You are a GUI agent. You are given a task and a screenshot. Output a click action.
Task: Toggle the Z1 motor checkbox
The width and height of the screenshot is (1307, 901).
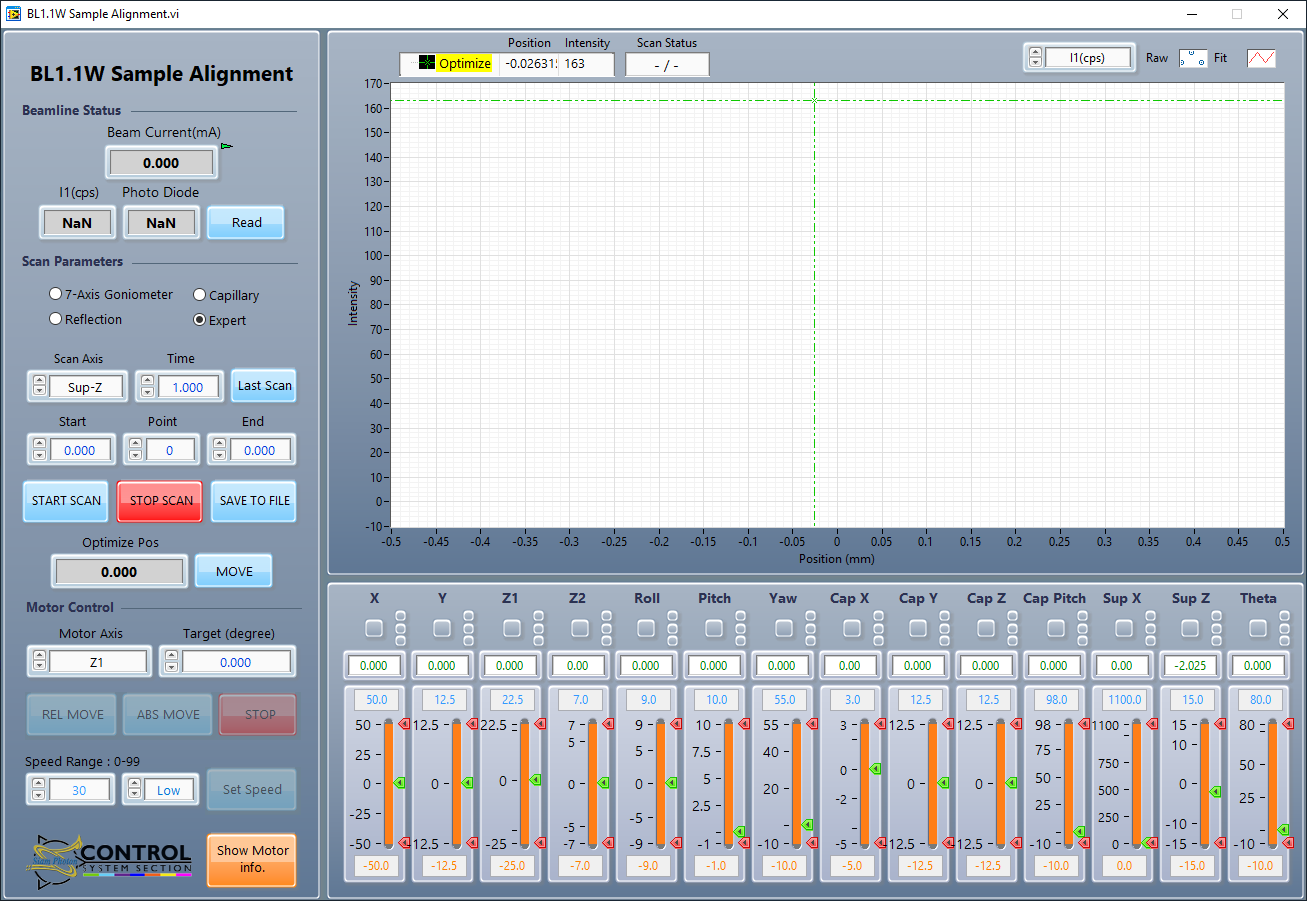coord(512,628)
